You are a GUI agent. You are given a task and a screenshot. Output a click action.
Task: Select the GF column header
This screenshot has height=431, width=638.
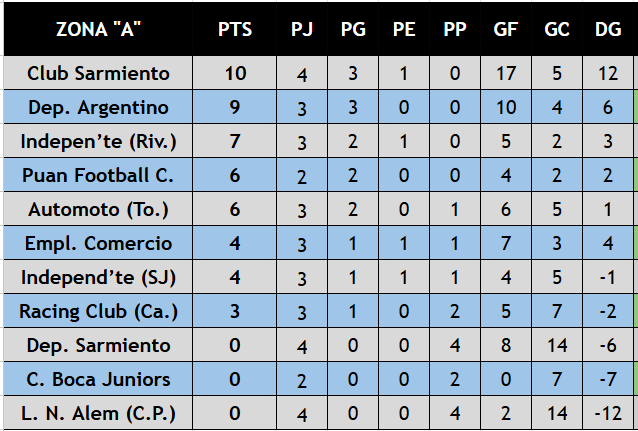click(506, 29)
